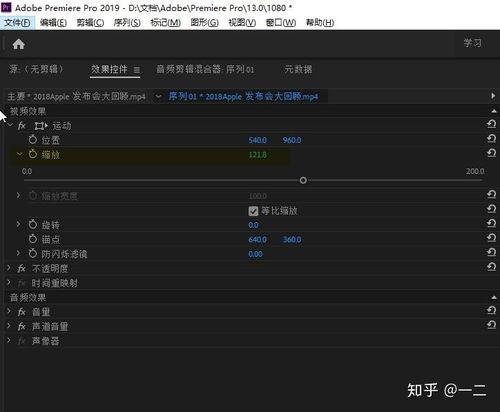This screenshot has width=500, height=412.
Task: Uncheck the Uniform Scale (等比缩放) checkbox
Action: click(x=253, y=211)
